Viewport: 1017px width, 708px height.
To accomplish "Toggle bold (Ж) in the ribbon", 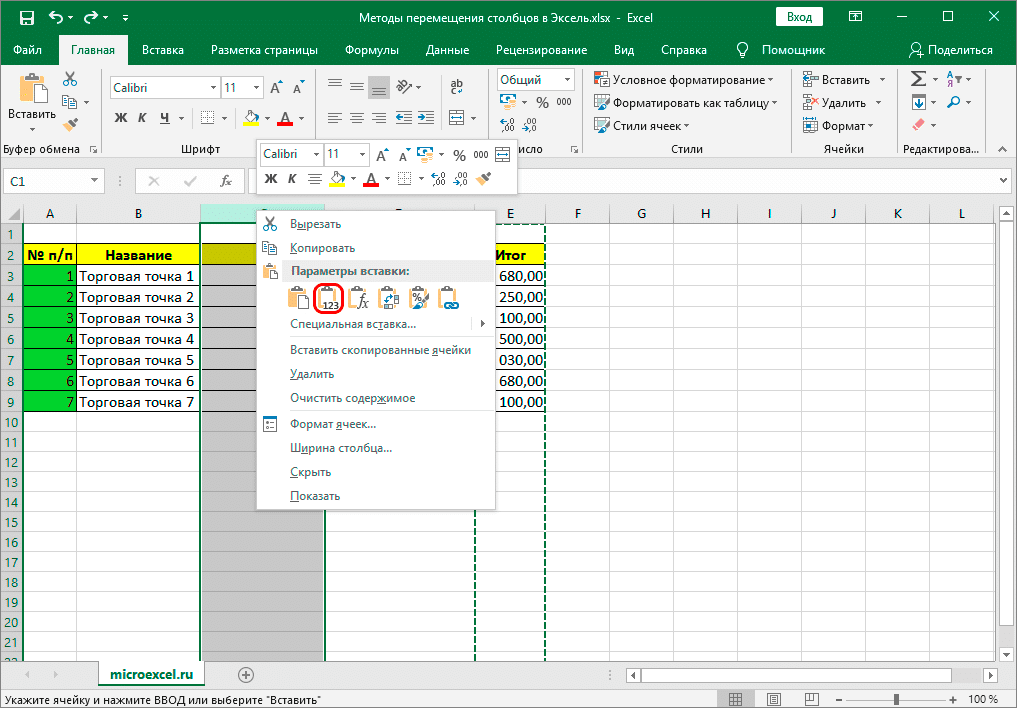I will pos(121,118).
